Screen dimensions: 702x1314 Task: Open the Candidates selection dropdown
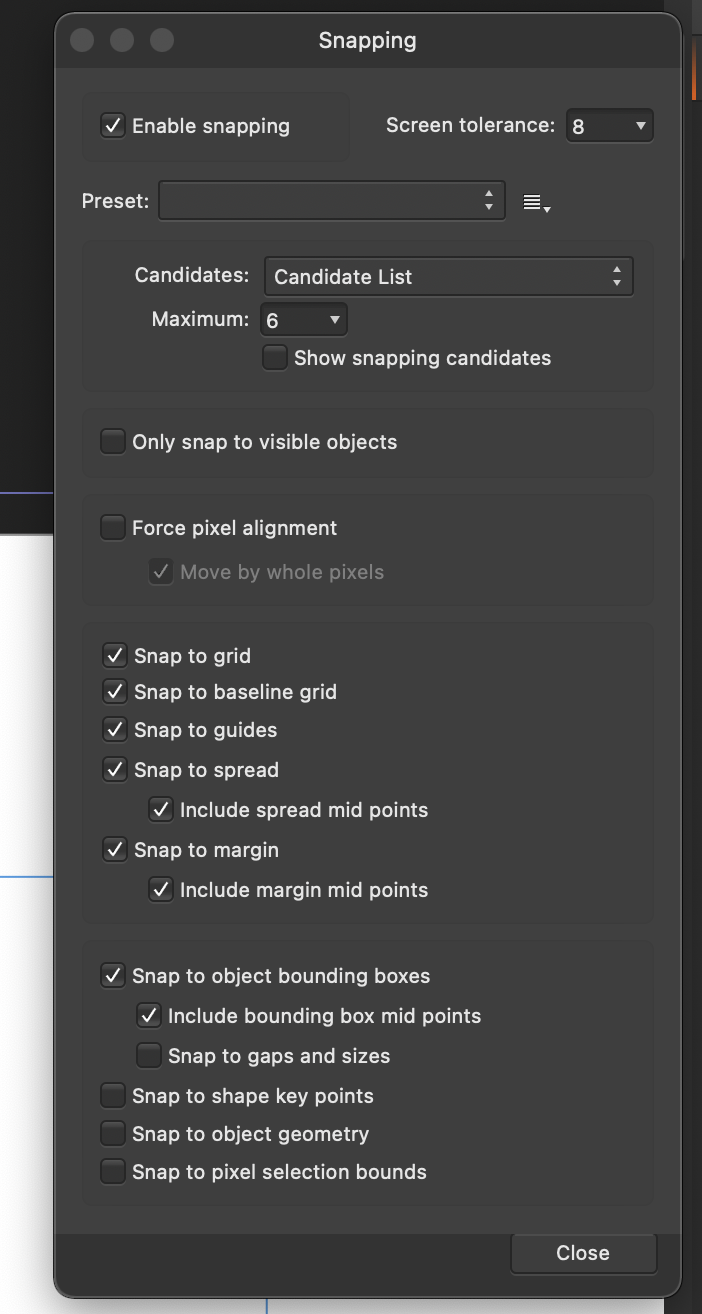(x=448, y=276)
